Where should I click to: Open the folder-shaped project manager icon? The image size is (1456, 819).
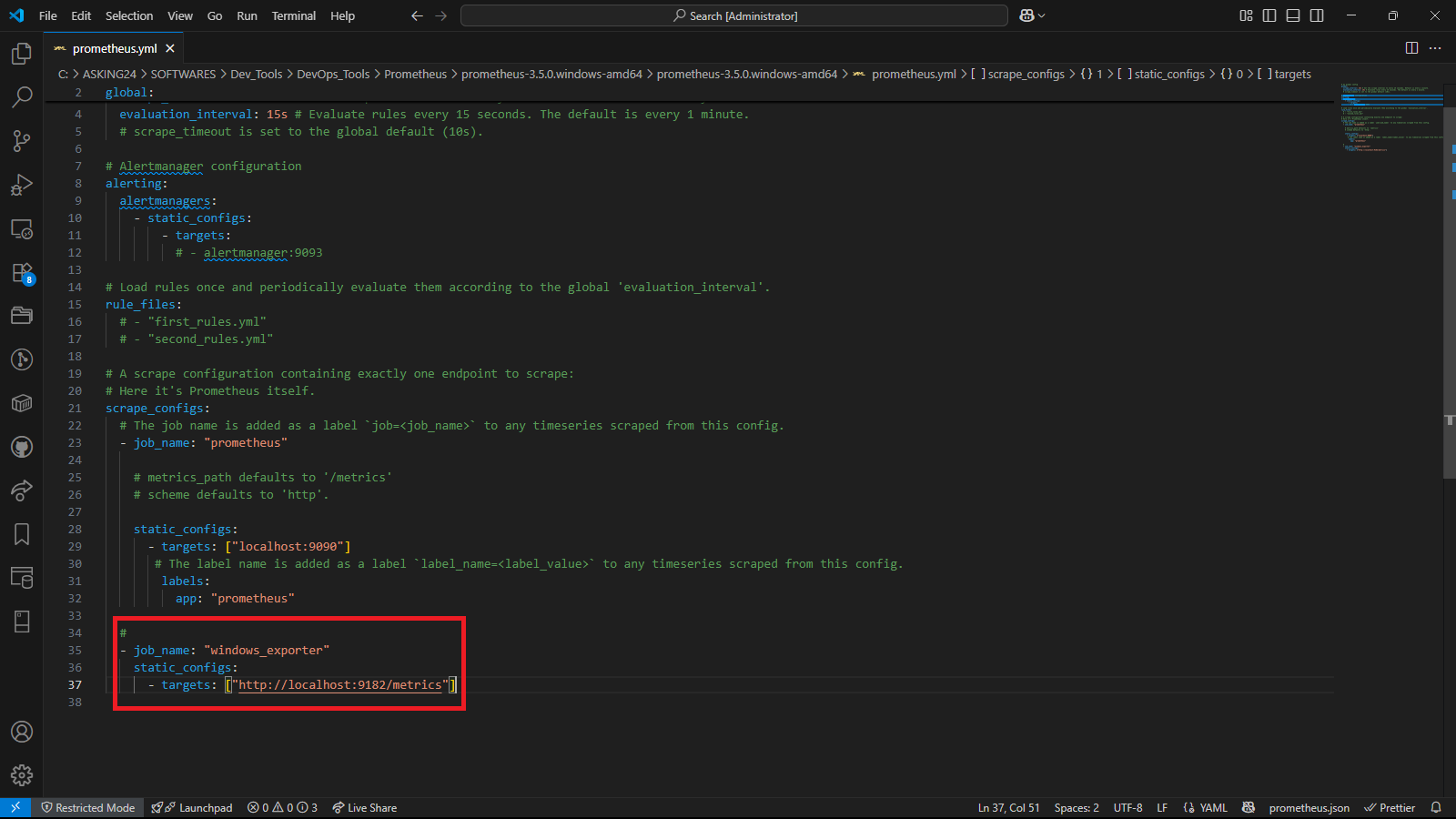[x=22, y=316]
